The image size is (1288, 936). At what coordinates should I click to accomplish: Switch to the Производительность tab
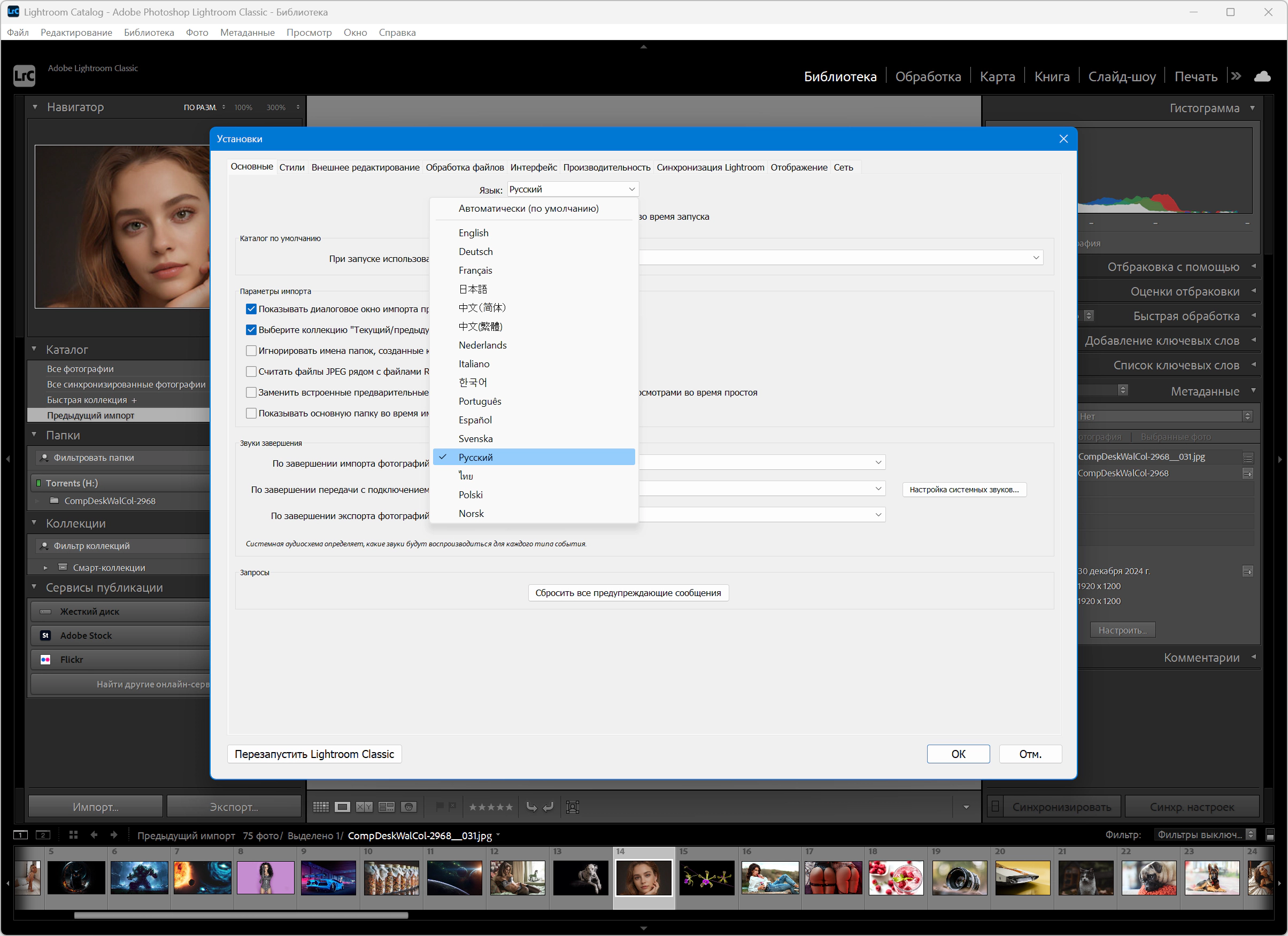click(x=606, y=167)
